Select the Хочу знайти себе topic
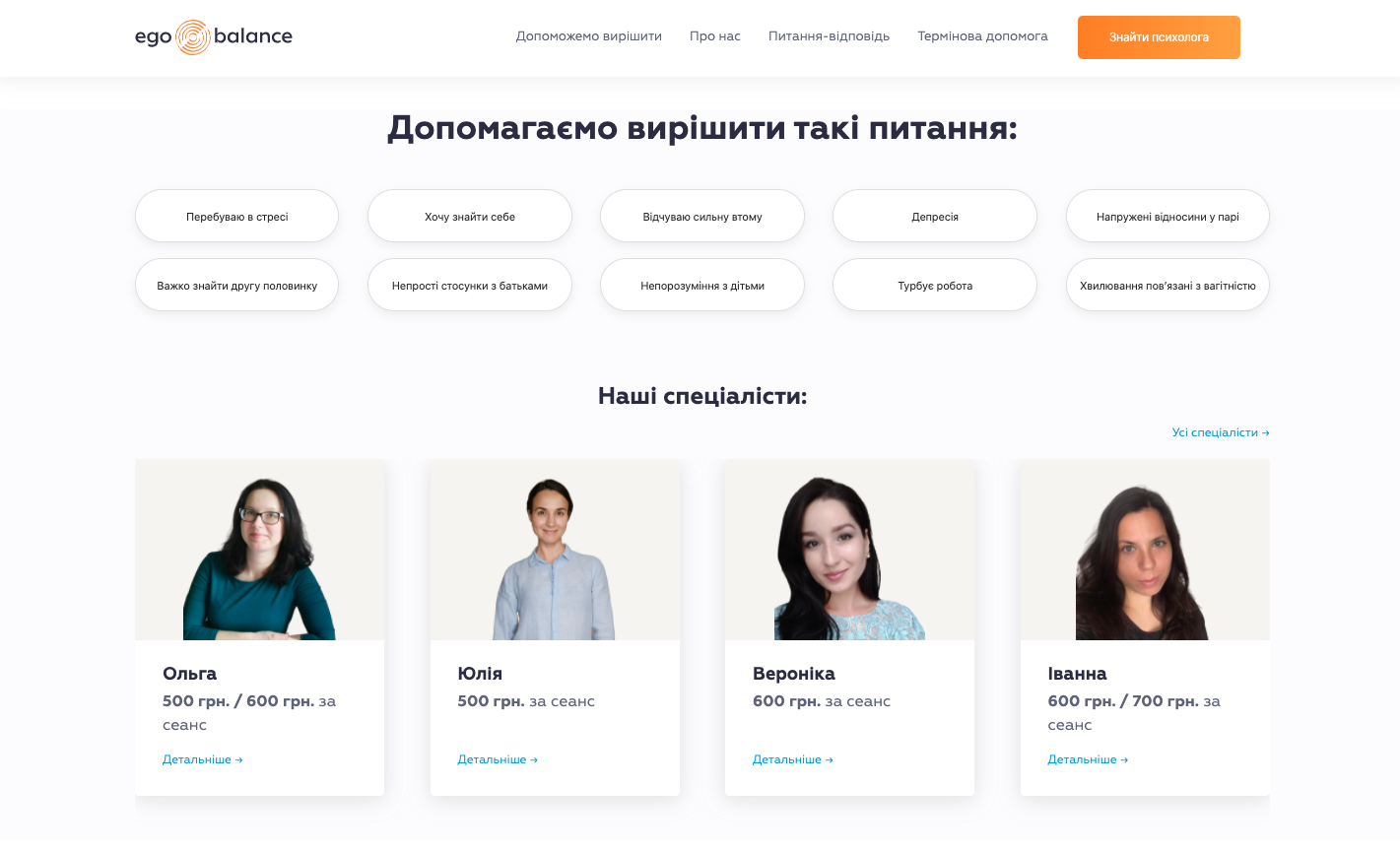The width and height of the screenshot is (1400, 853). (470, 216)
